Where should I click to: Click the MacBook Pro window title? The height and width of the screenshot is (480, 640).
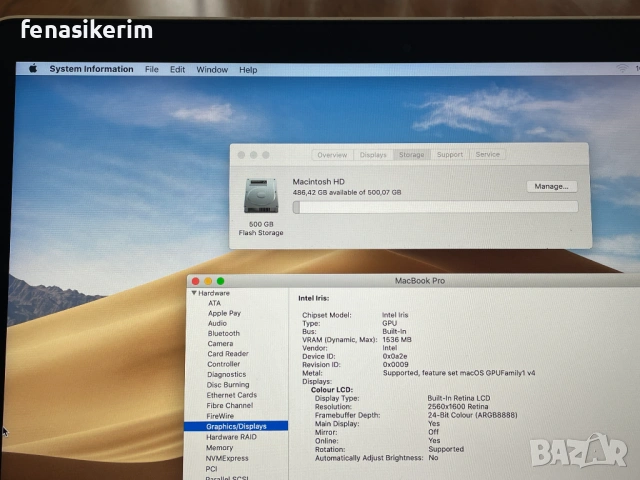pos(420,281)
